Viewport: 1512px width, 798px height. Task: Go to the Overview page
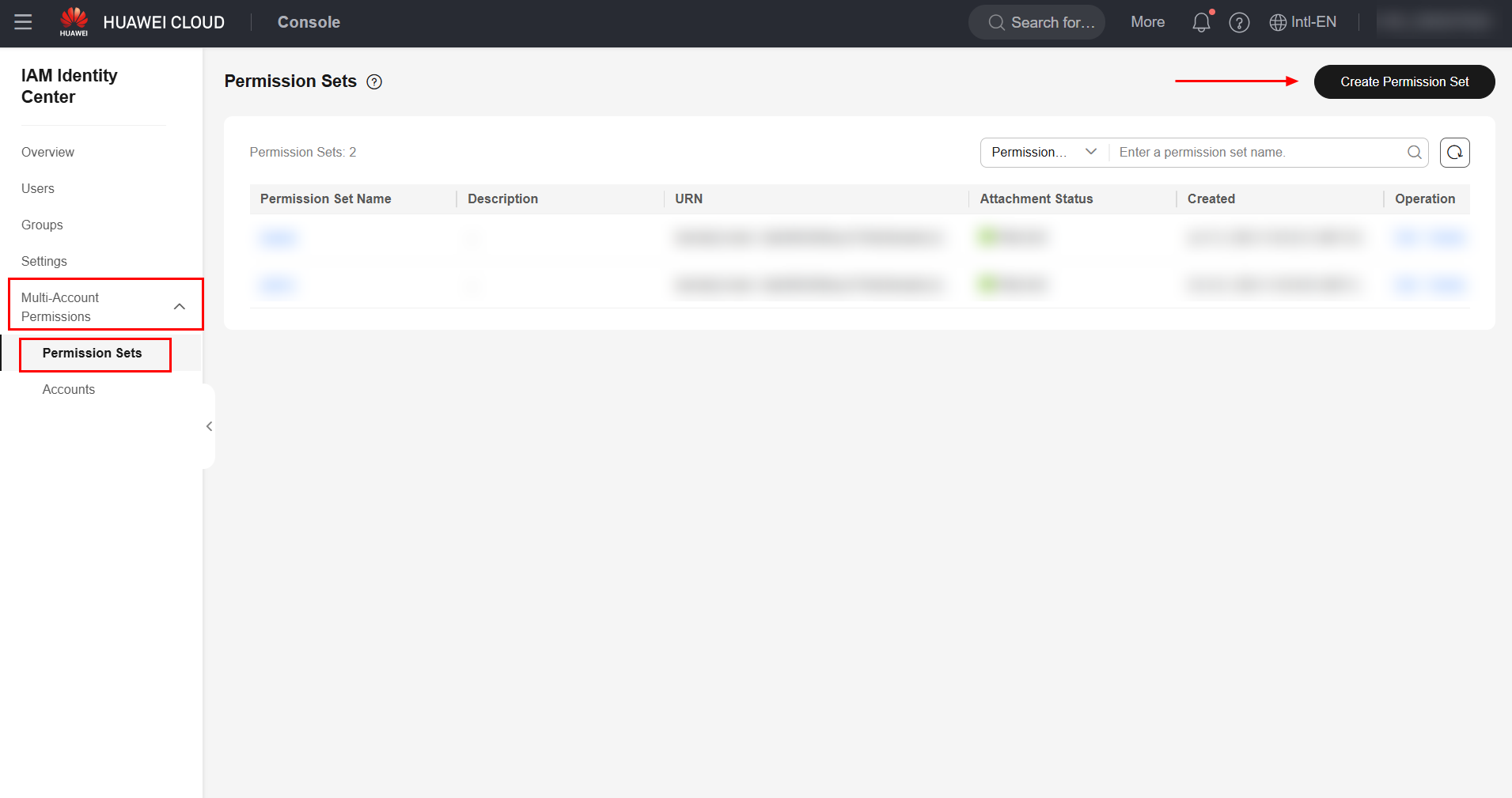[47, 152]
